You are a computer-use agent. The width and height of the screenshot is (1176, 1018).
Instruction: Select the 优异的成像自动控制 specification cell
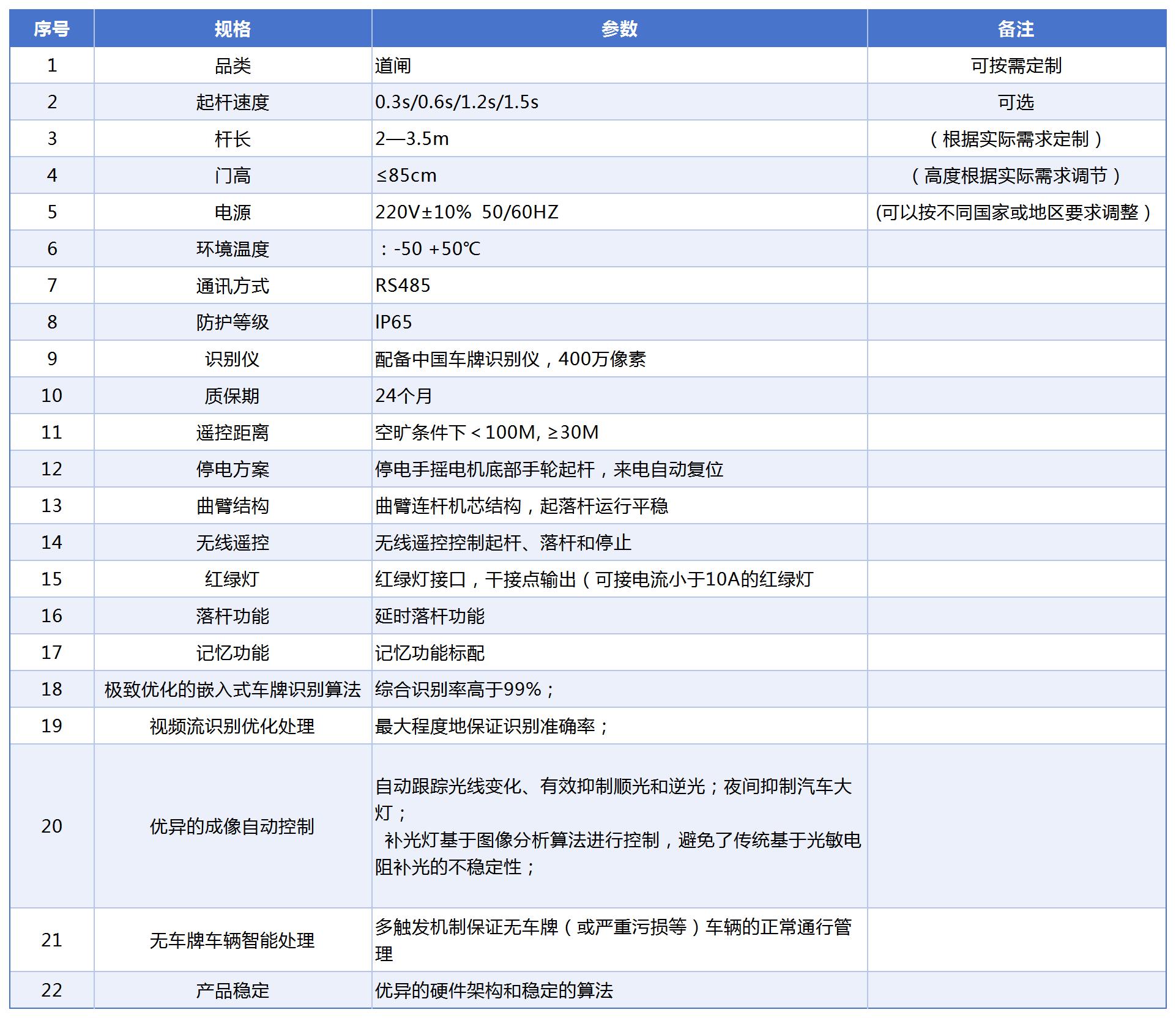tap(233, 827)
